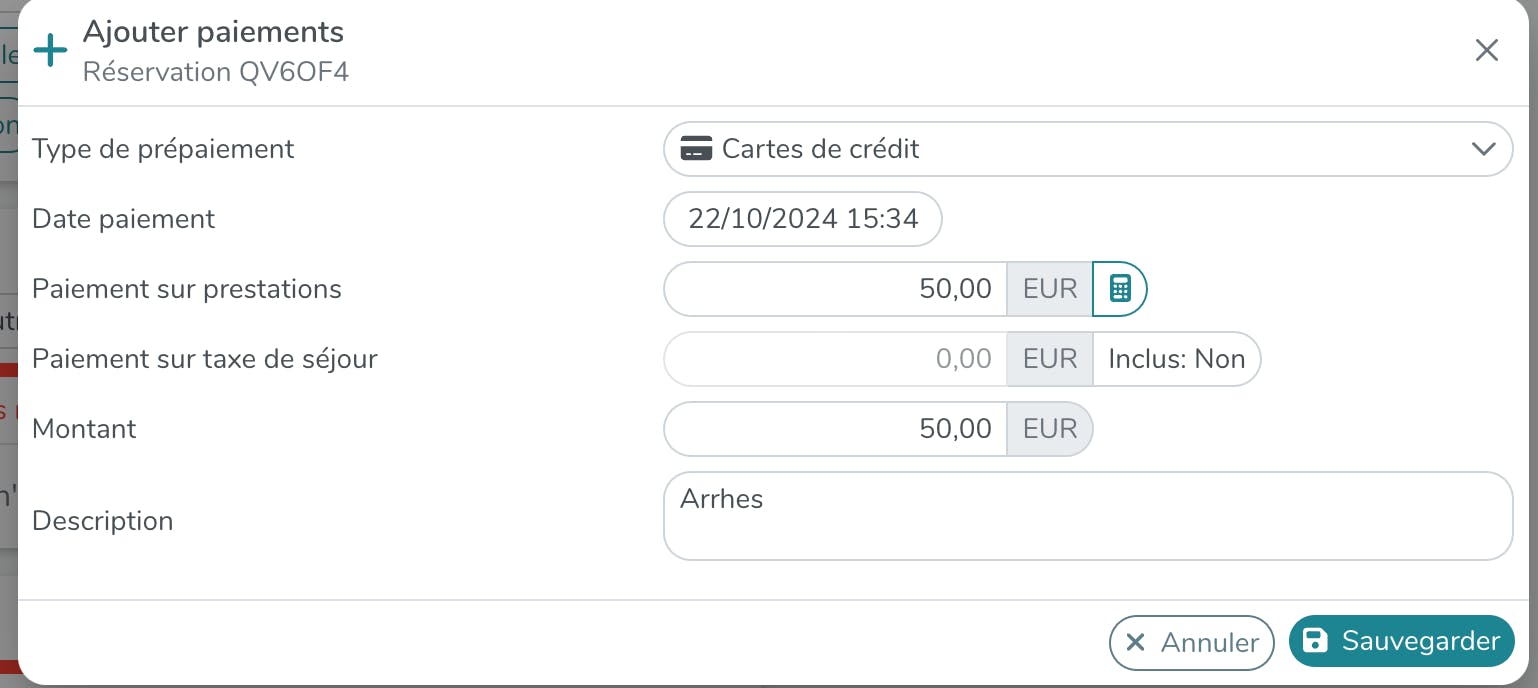Select the Montant amount input
This screenshot has width=1538, height=688.
pos(835,429)
